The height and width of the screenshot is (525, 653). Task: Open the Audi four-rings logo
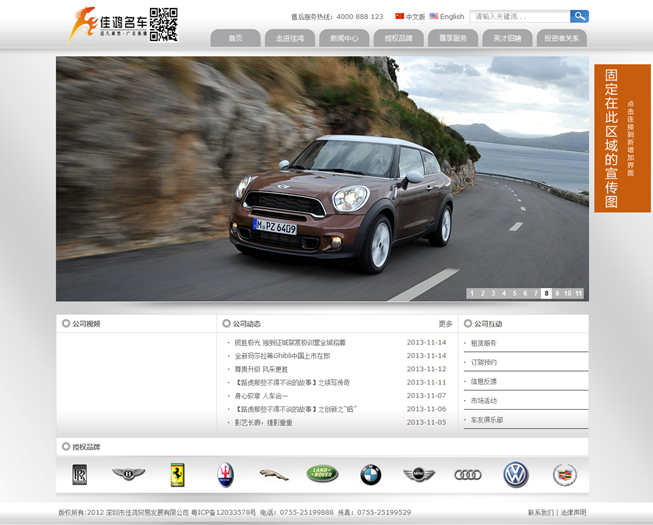coord(468,474)
